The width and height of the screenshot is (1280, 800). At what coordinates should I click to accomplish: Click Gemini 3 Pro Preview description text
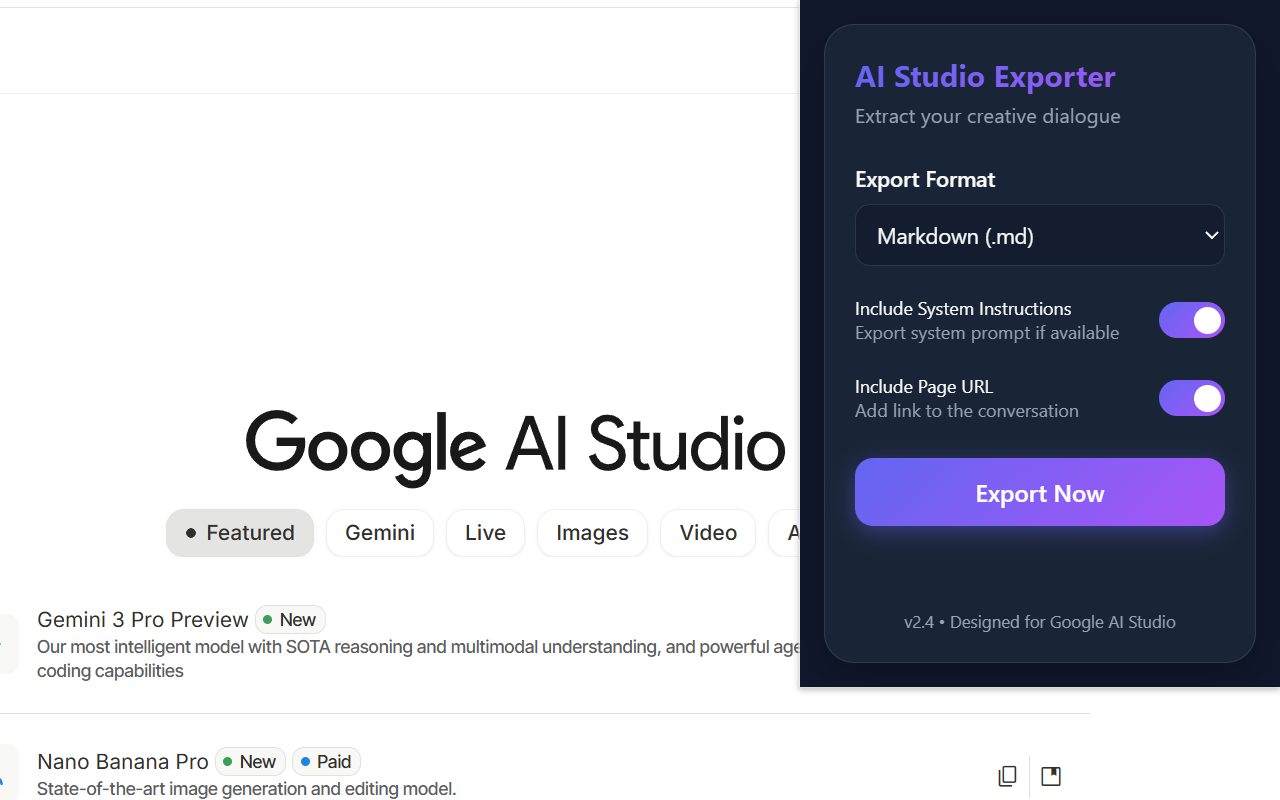point(418,659)
